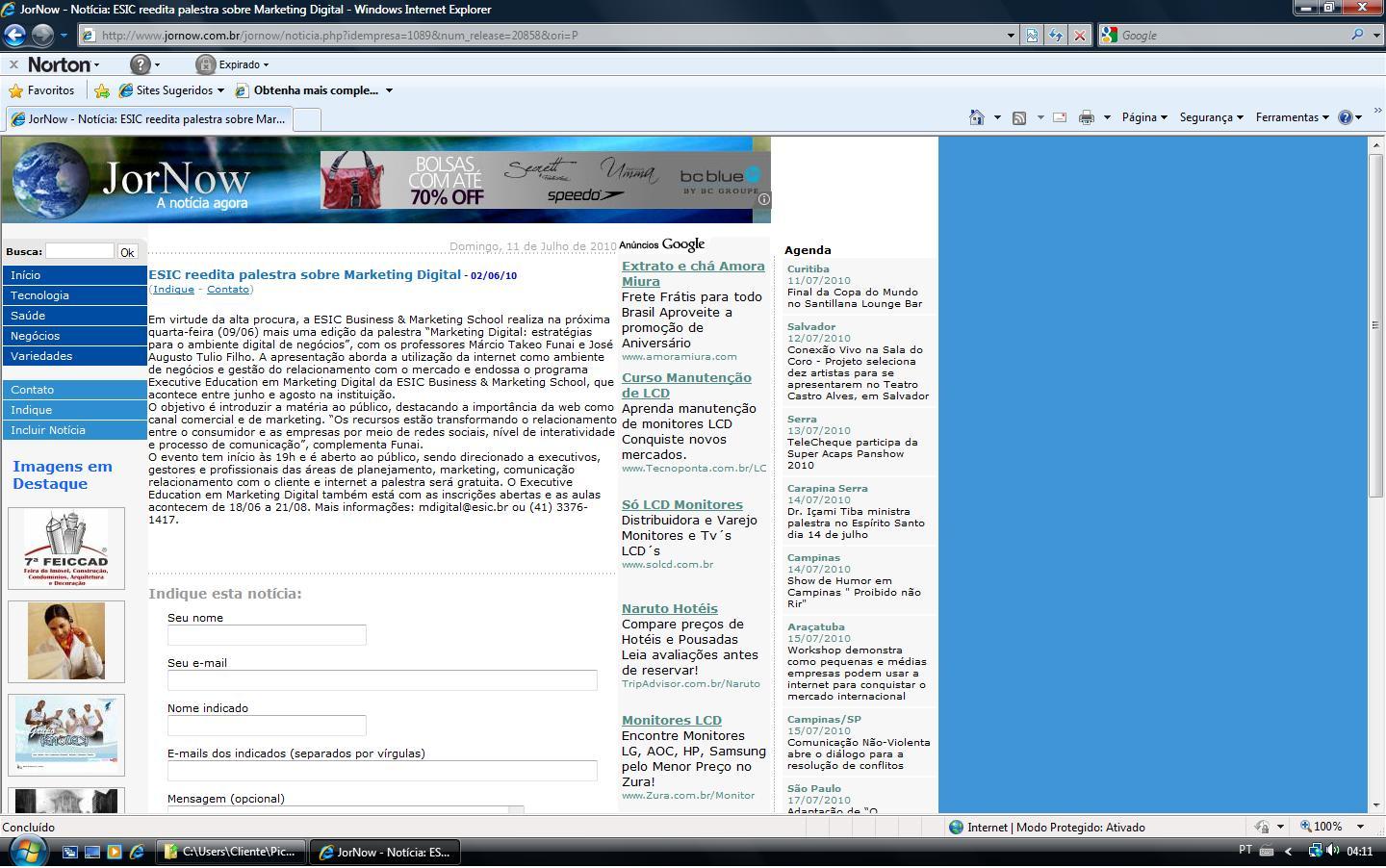Switch to the C:\Users\Cliente taskbar window
The height and width of the screenshot is (868, 1386).
231,853
